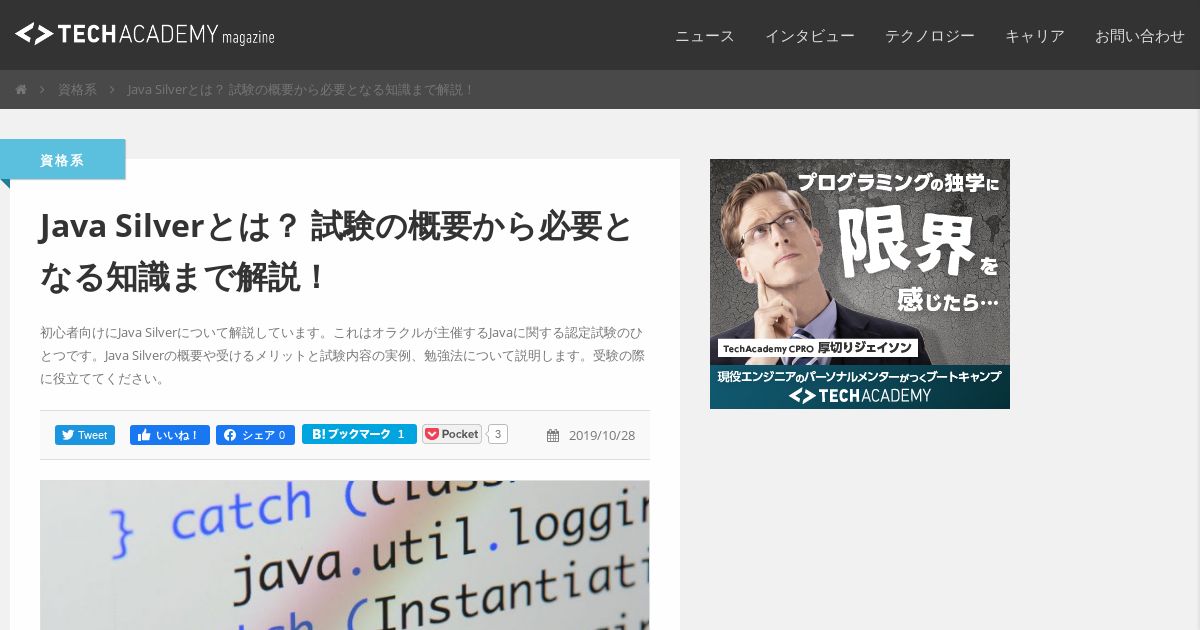Image resolution: width=1200 pixels, height=630 pixels.
Task: Click the intro paragraph starting 初心者向けに
Action: pyautogui.click(x=342, y=355)
